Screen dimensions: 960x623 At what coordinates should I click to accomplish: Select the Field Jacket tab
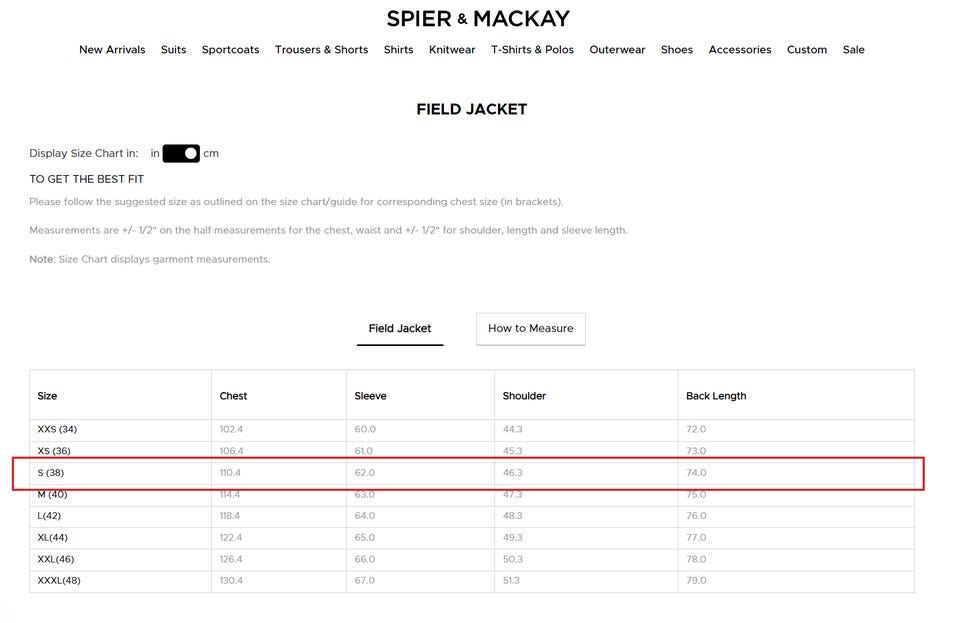[400, 329]
